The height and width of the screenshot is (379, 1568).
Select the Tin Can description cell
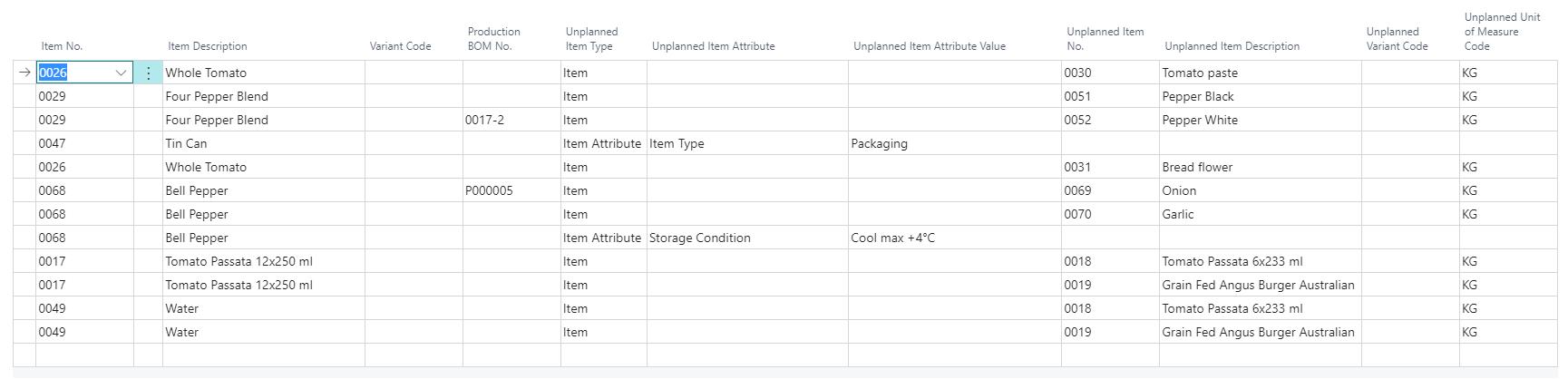263,143
